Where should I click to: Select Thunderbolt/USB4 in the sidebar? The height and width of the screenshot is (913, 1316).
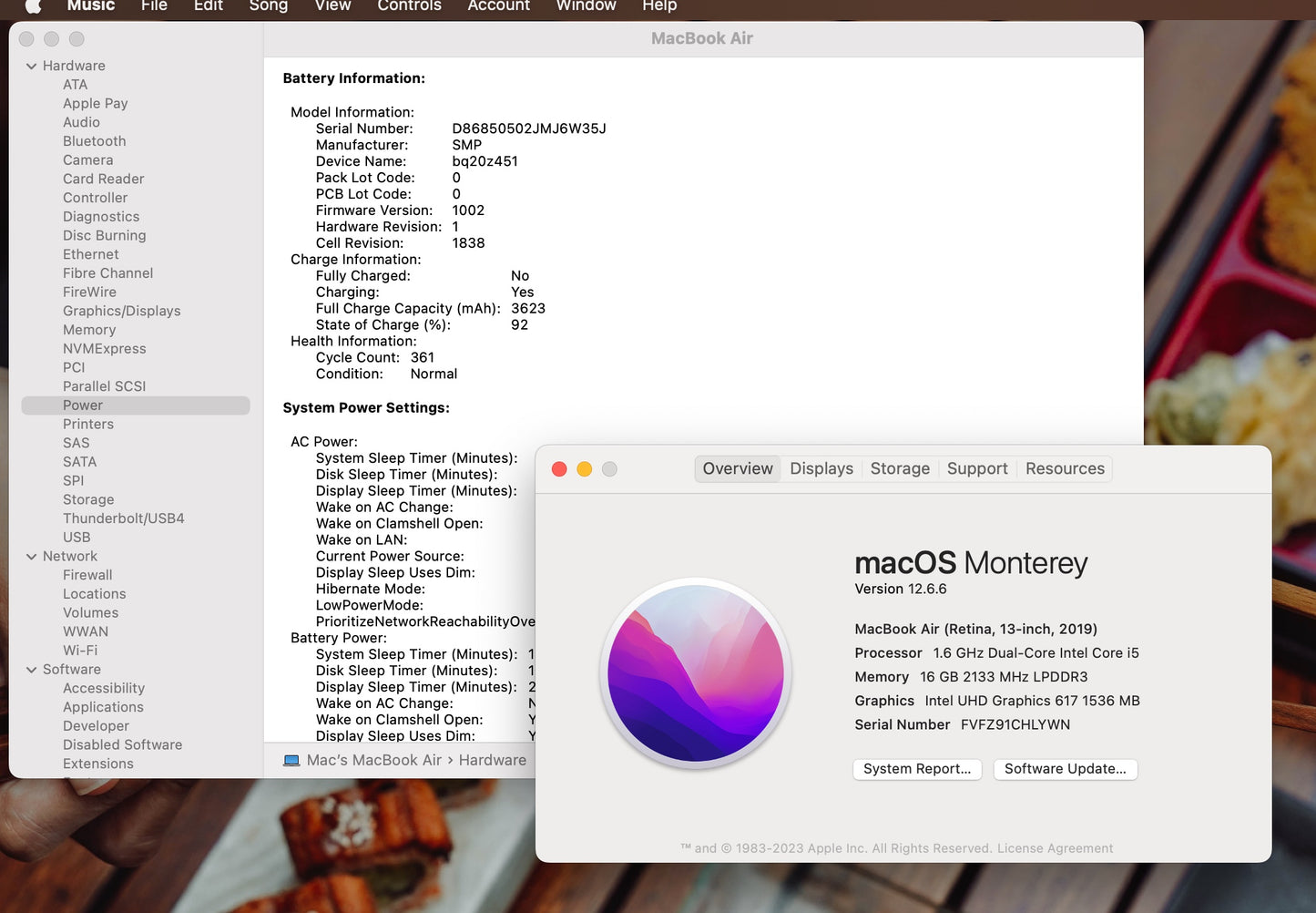123,518
